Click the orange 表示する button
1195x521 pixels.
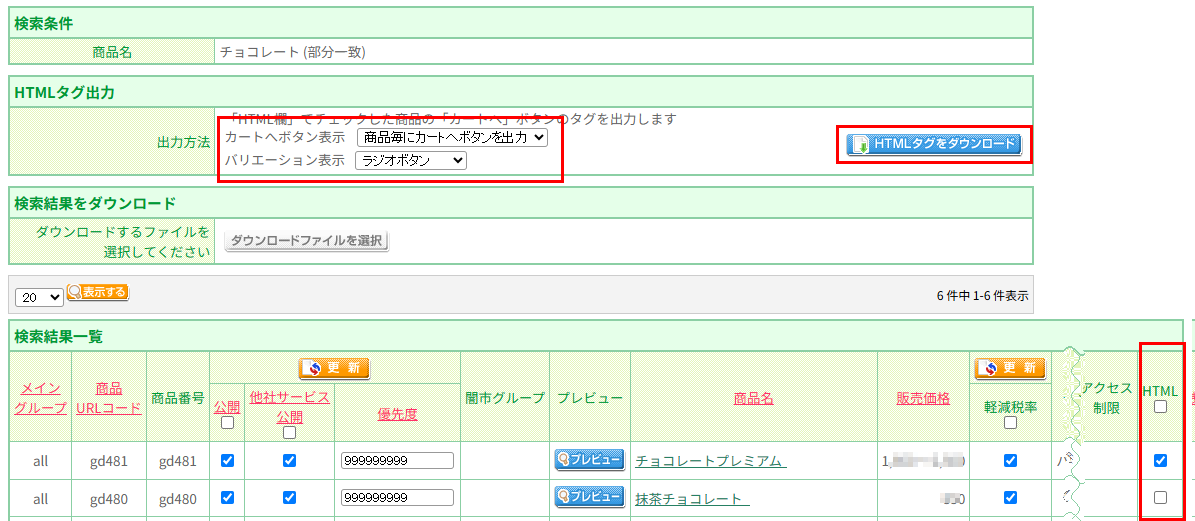[x=98, y=292]
